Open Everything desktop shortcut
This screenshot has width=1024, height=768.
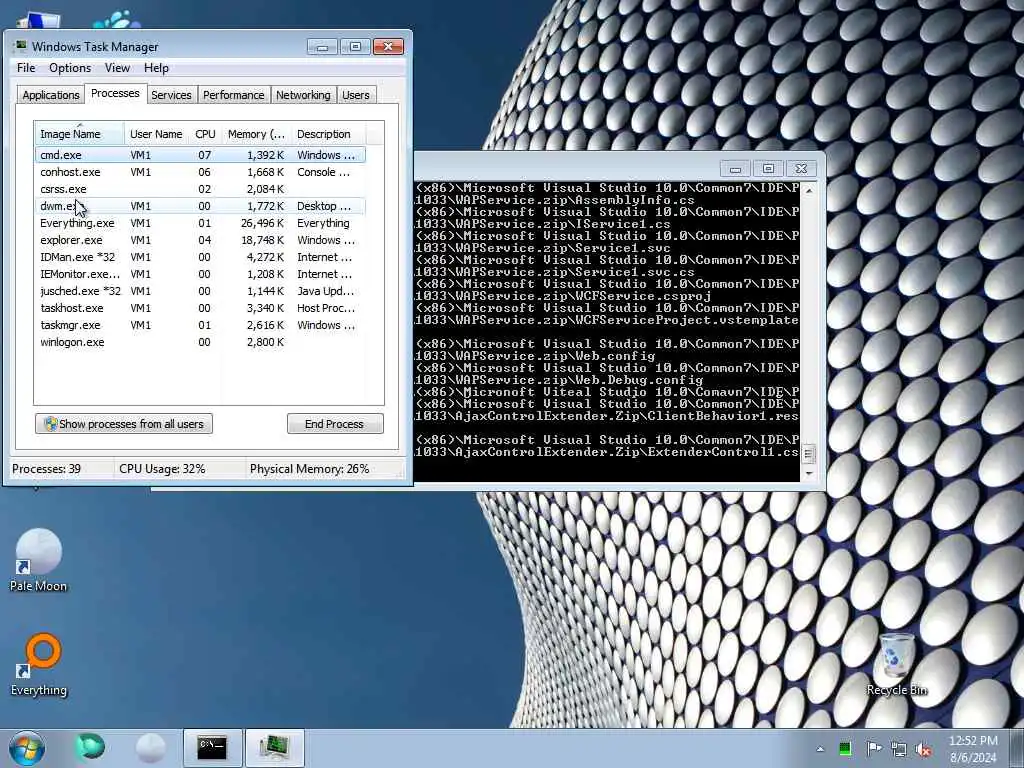(x=39, y=664)
